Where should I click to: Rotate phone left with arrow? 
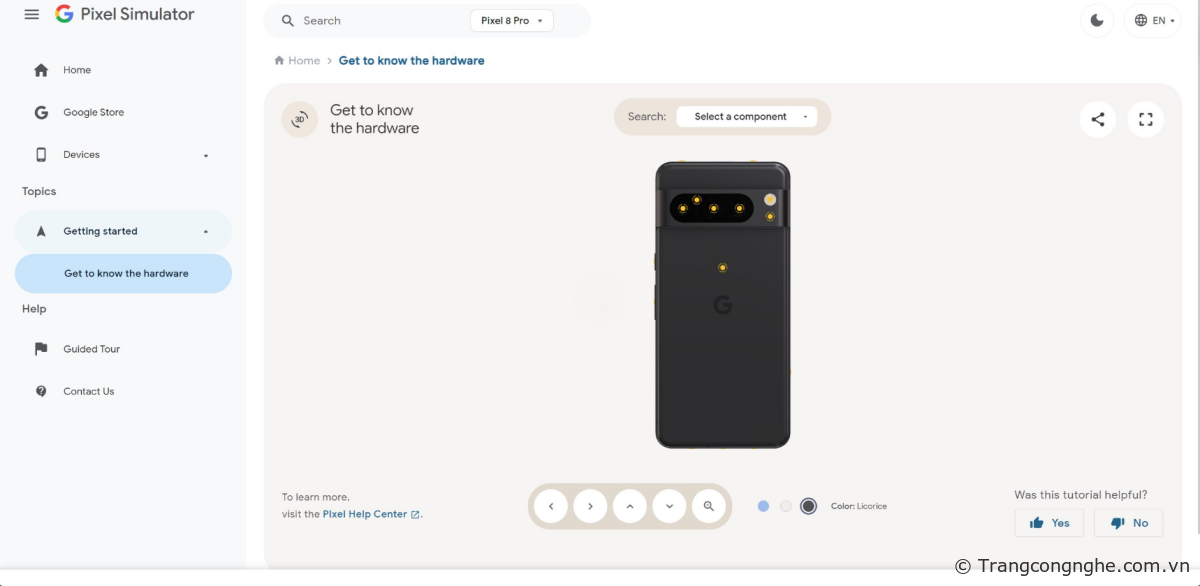tap(551, 506)
